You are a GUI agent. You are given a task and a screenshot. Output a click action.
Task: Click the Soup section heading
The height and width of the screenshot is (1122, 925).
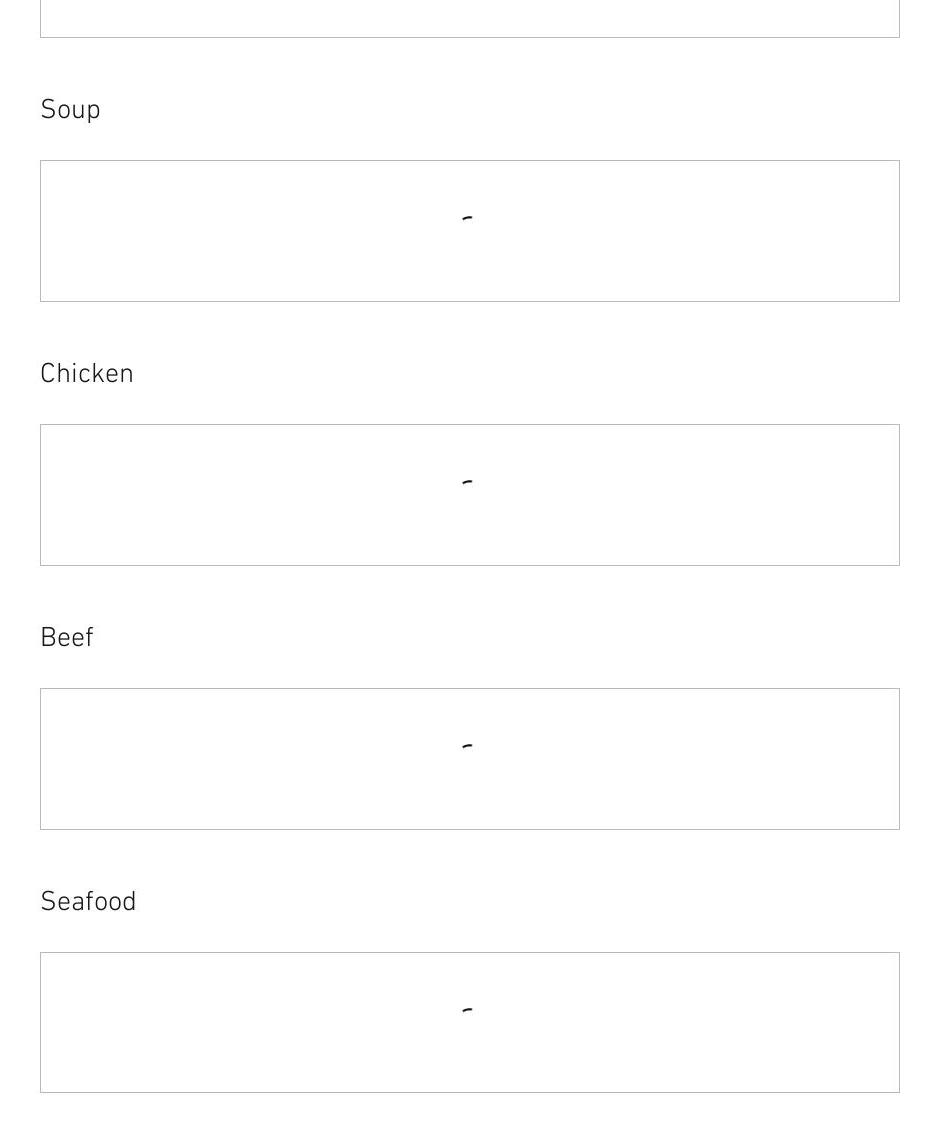click(70, 110)
